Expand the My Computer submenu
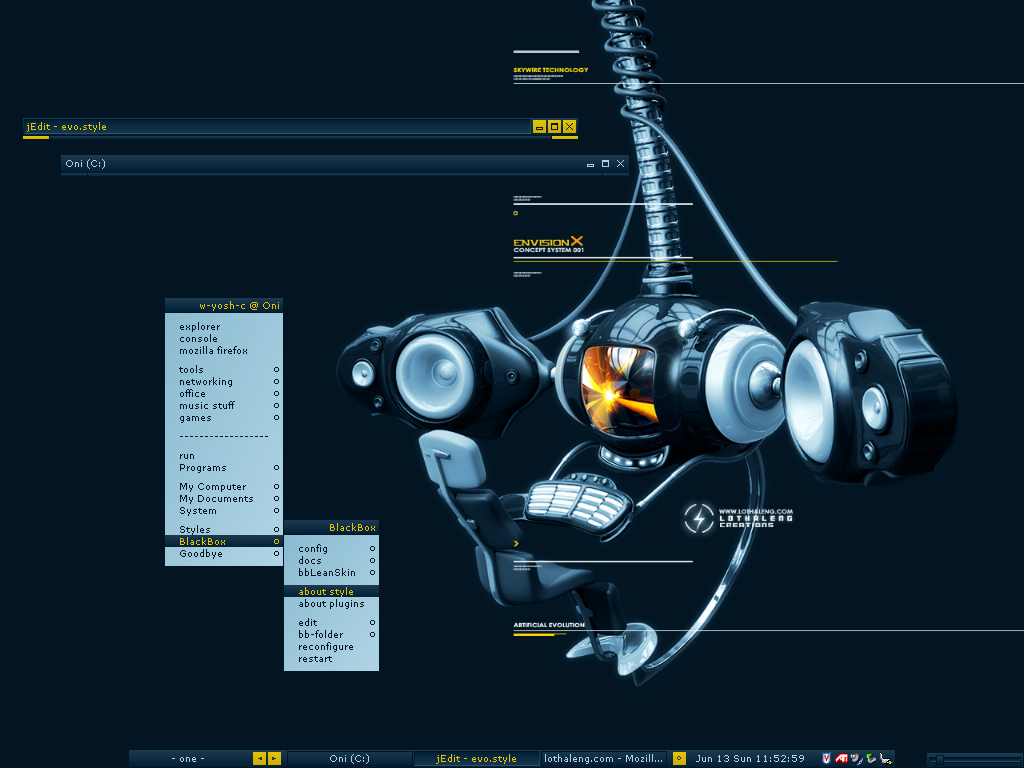Screen dimensions: 1024x768 (224, 487)
